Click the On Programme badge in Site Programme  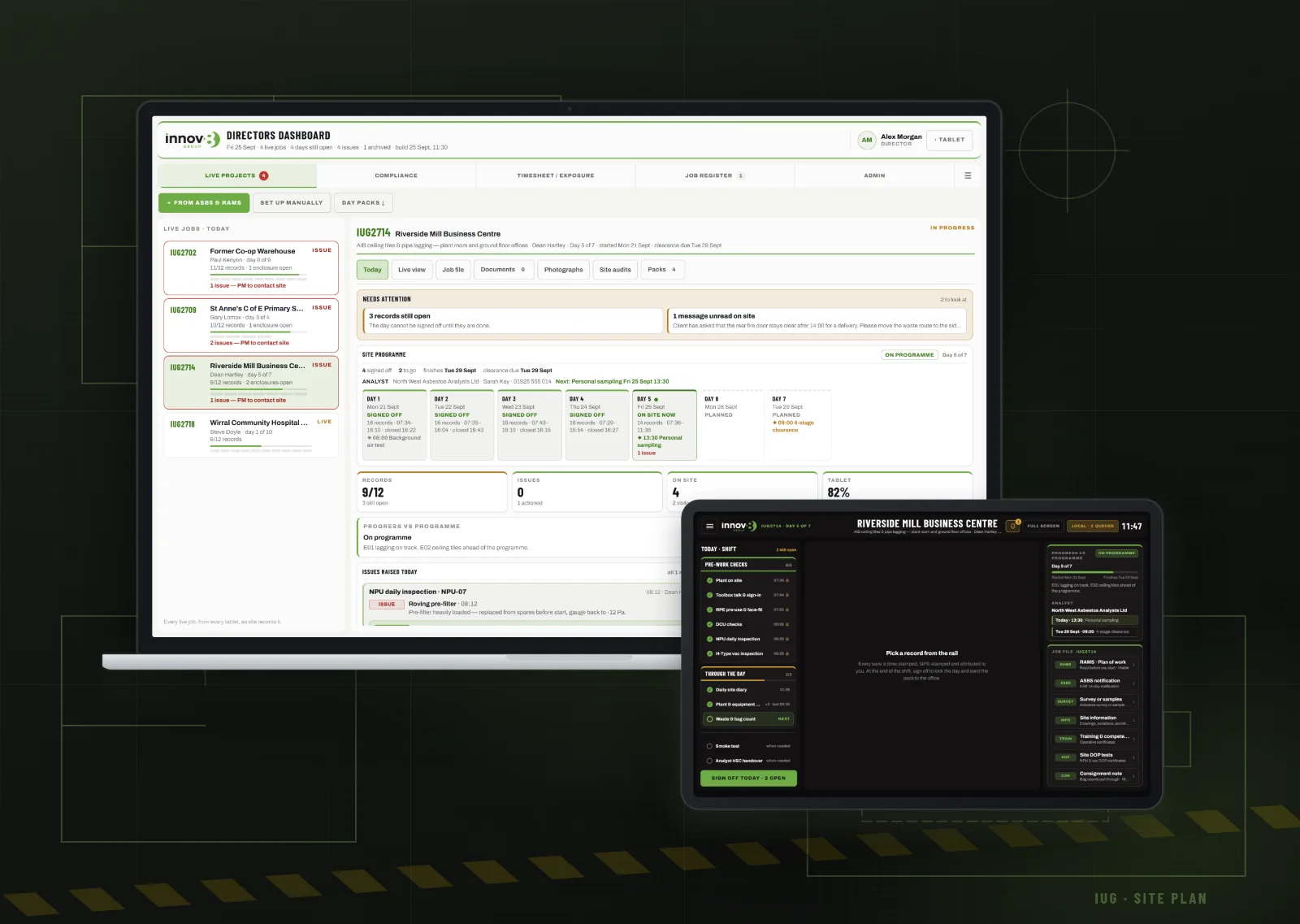(909, 355)
